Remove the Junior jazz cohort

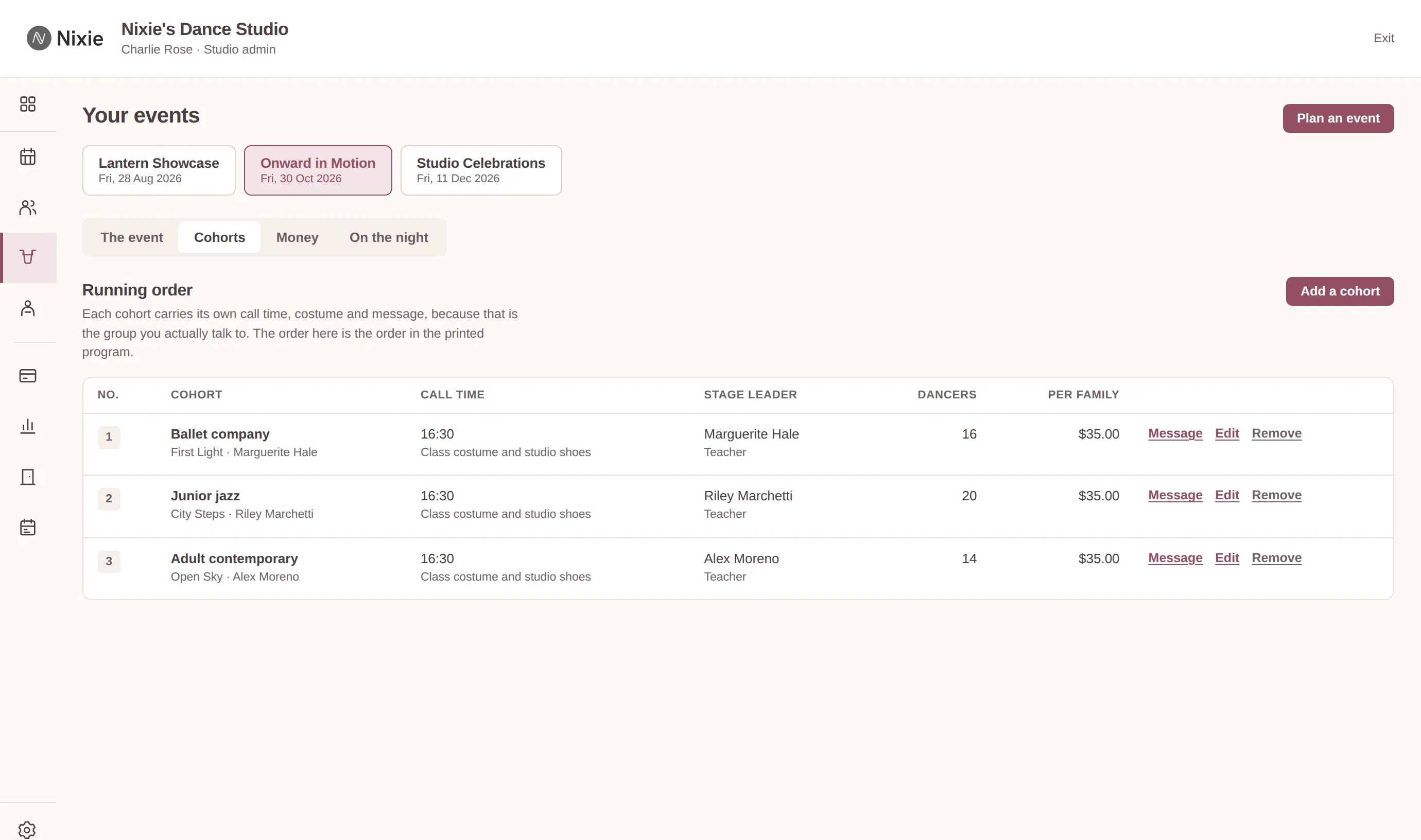pyautogui.click(x=1277, y=495)
